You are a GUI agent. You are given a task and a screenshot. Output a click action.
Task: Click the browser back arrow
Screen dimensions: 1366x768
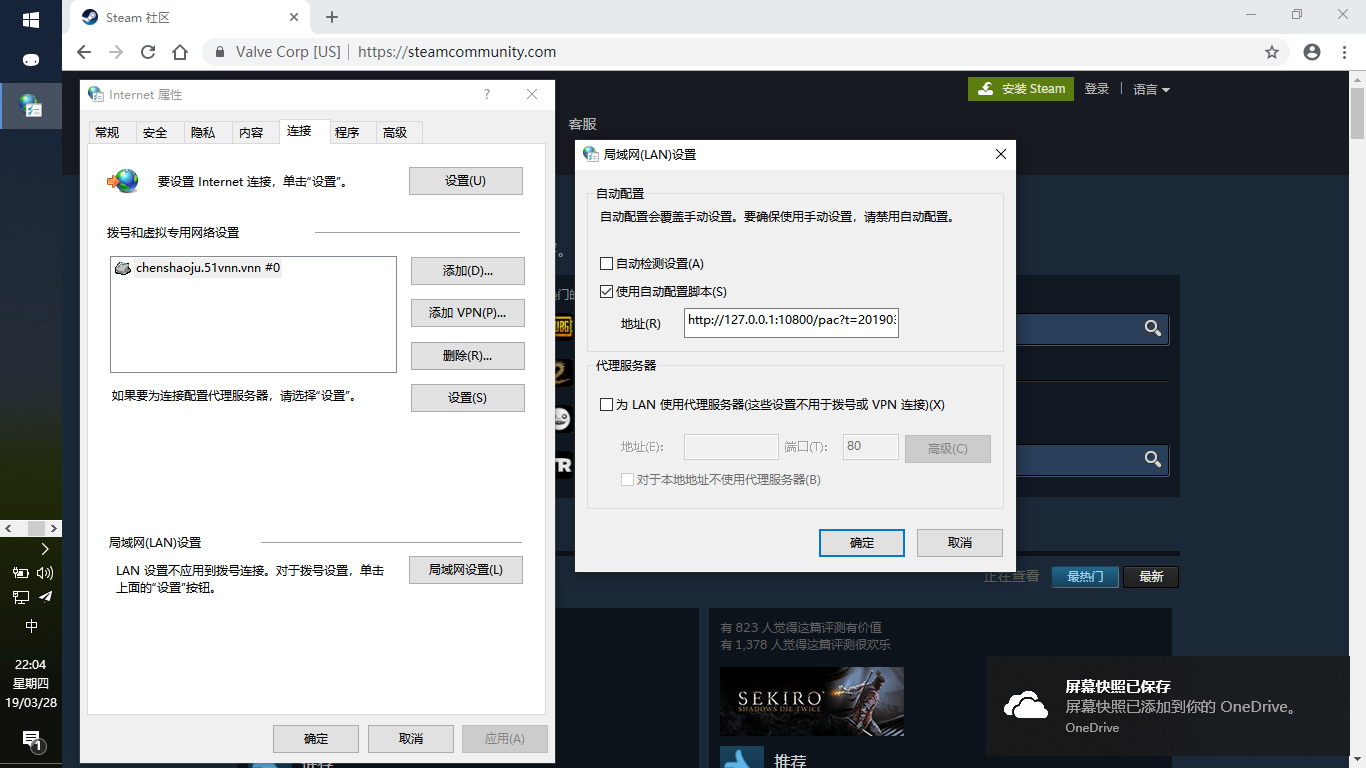click(x=83, y=51)
